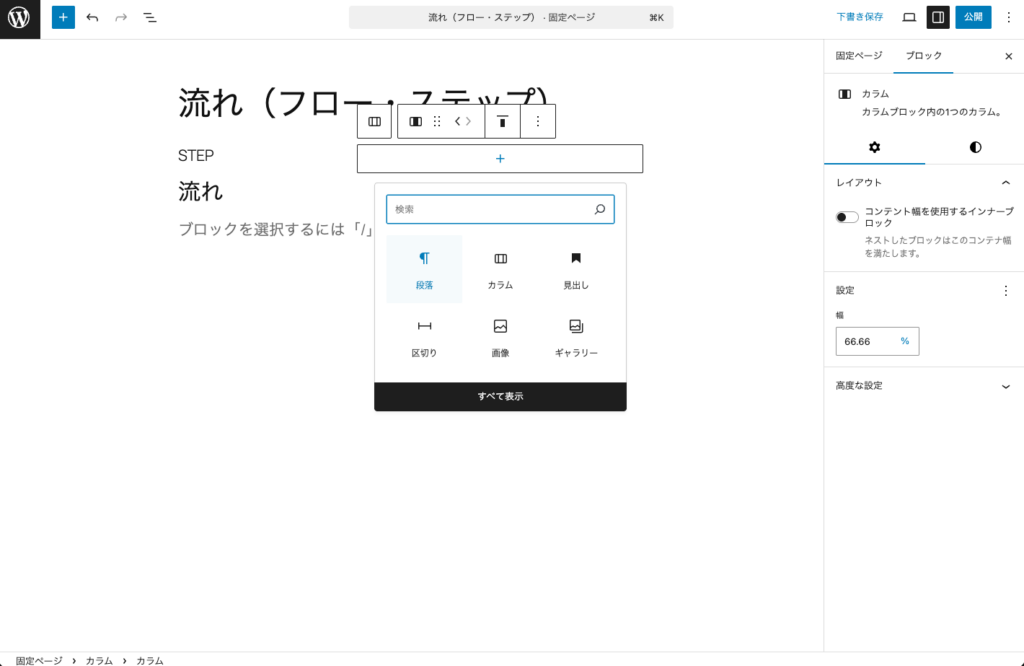
Task: Collapse the レイアウト panel
Action: [x=1008, y=182]
